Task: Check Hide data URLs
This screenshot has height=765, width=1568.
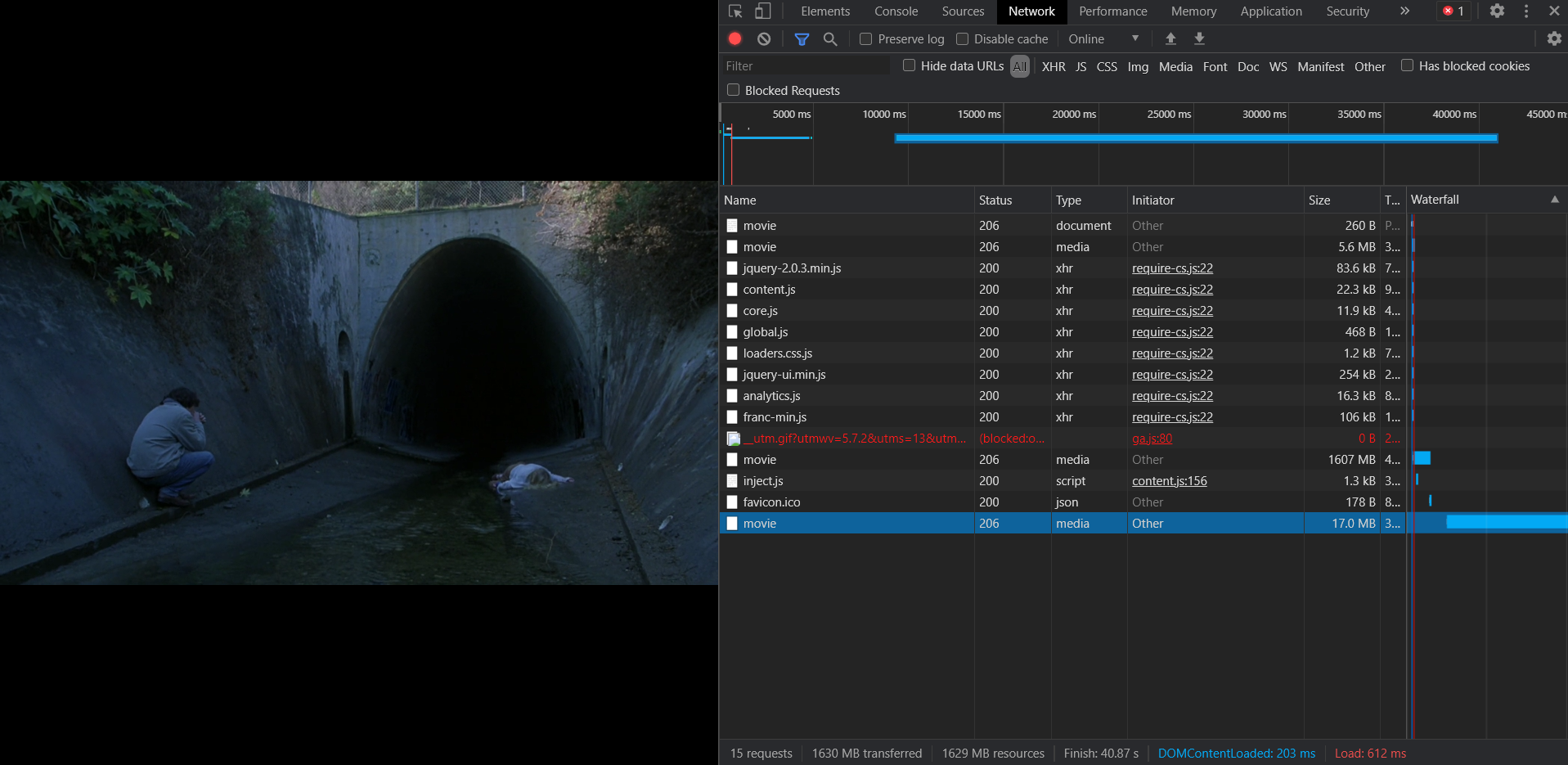Action: pos(909,65)
